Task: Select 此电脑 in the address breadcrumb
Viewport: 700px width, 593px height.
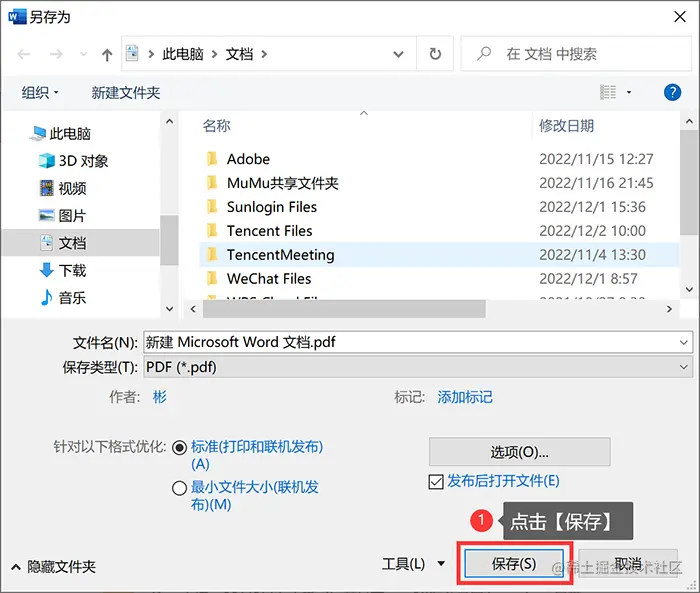Action: pyautogui.click(x=183, y=54)
